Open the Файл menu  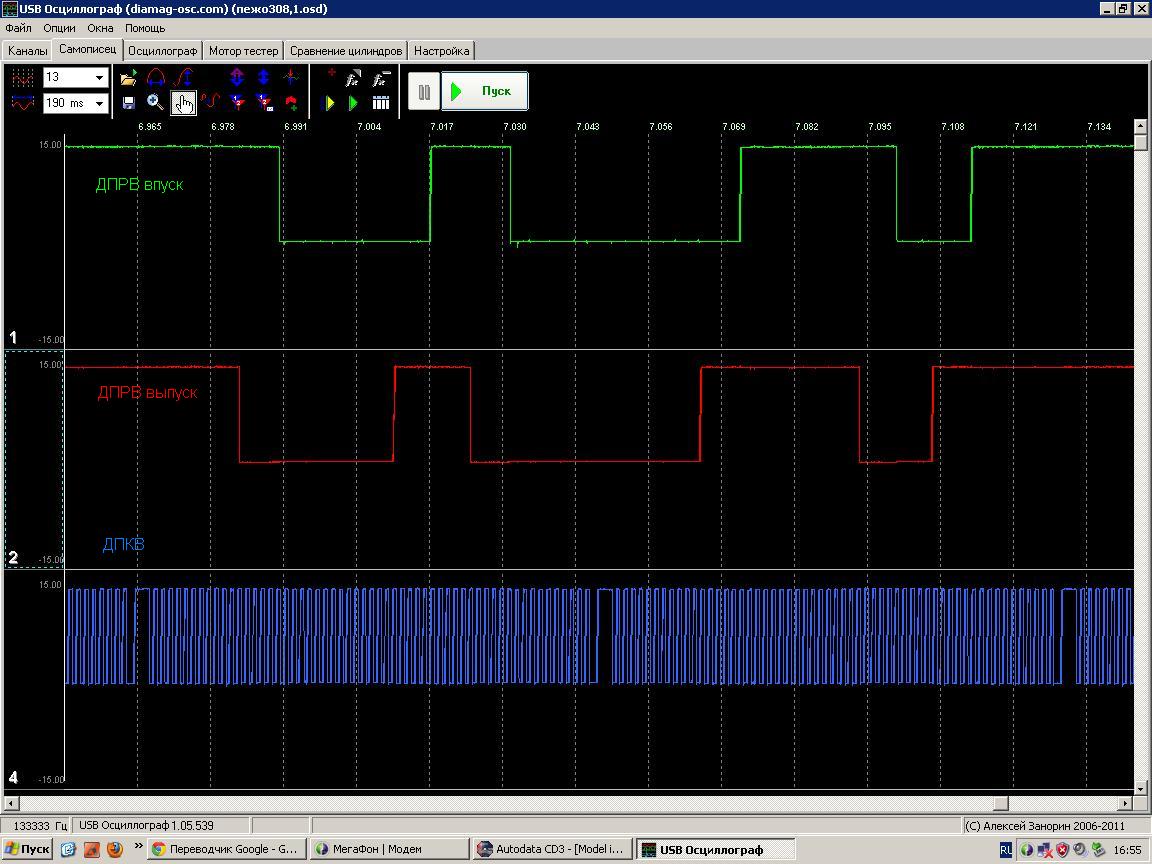tap(18, 28)
